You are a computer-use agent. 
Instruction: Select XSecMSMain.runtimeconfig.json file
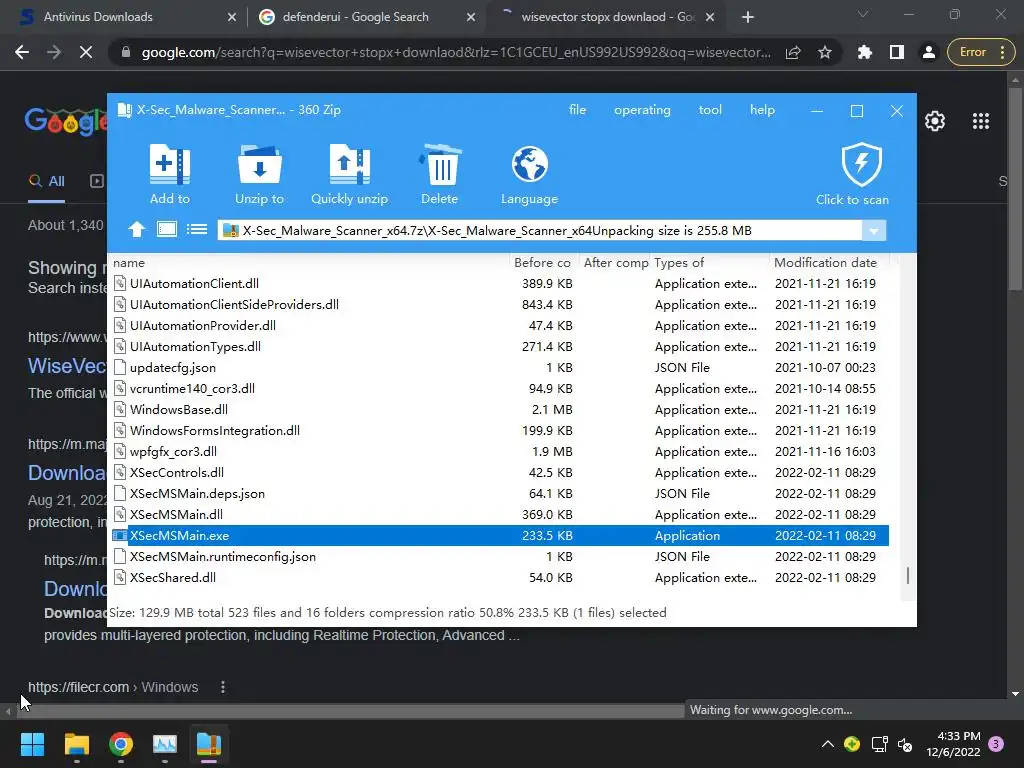[x=500, y=556]
